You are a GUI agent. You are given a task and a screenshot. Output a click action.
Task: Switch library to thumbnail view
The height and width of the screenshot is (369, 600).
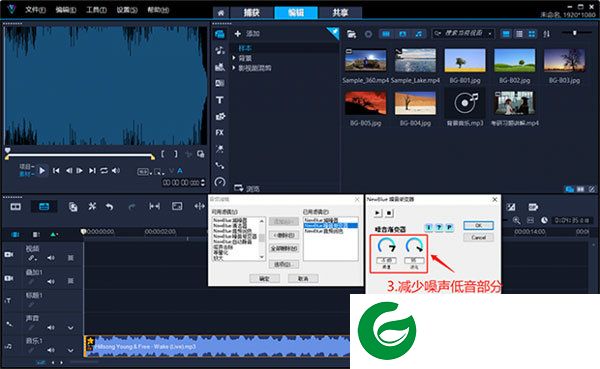[x=532, y=34]
